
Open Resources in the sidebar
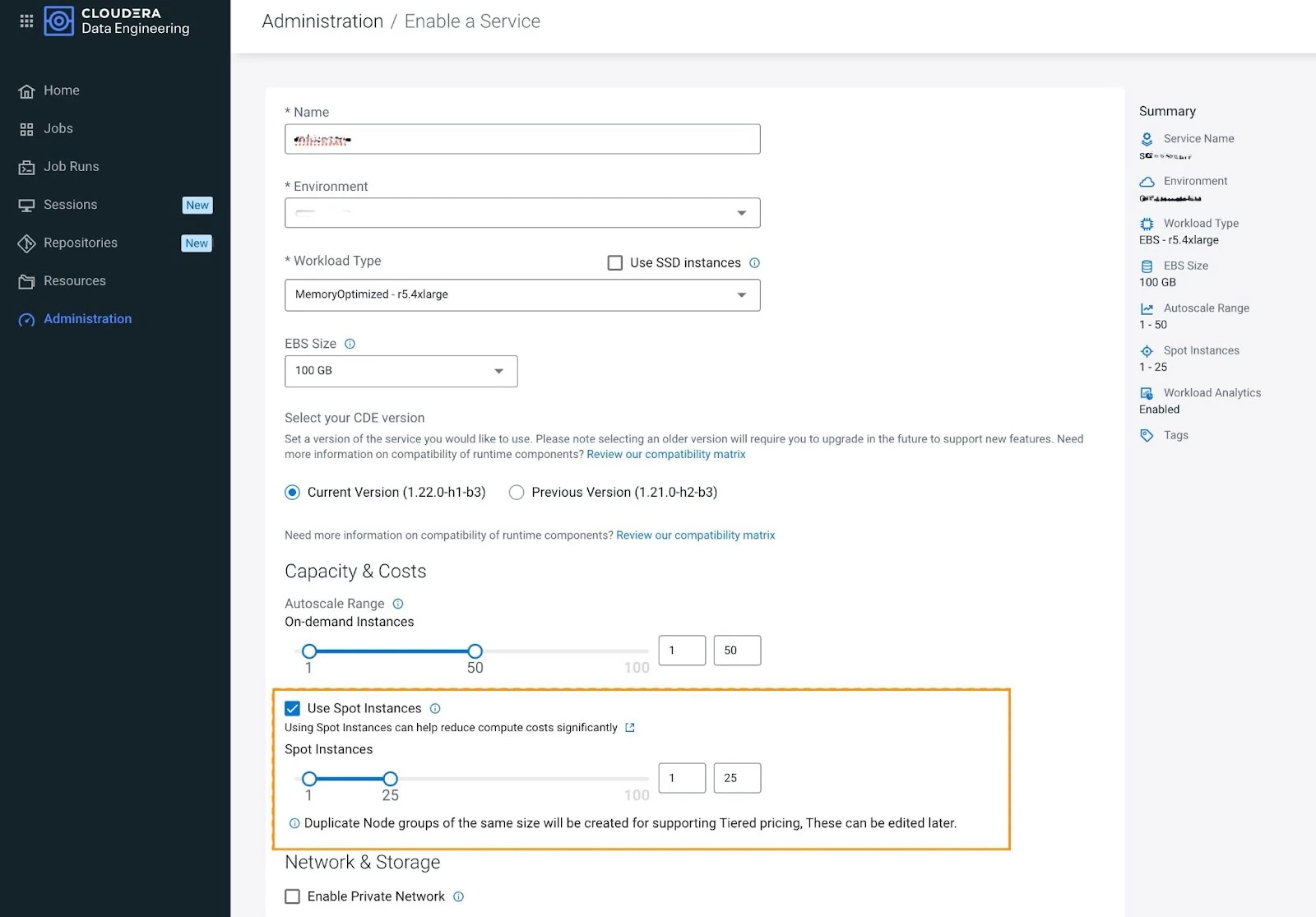75,280
